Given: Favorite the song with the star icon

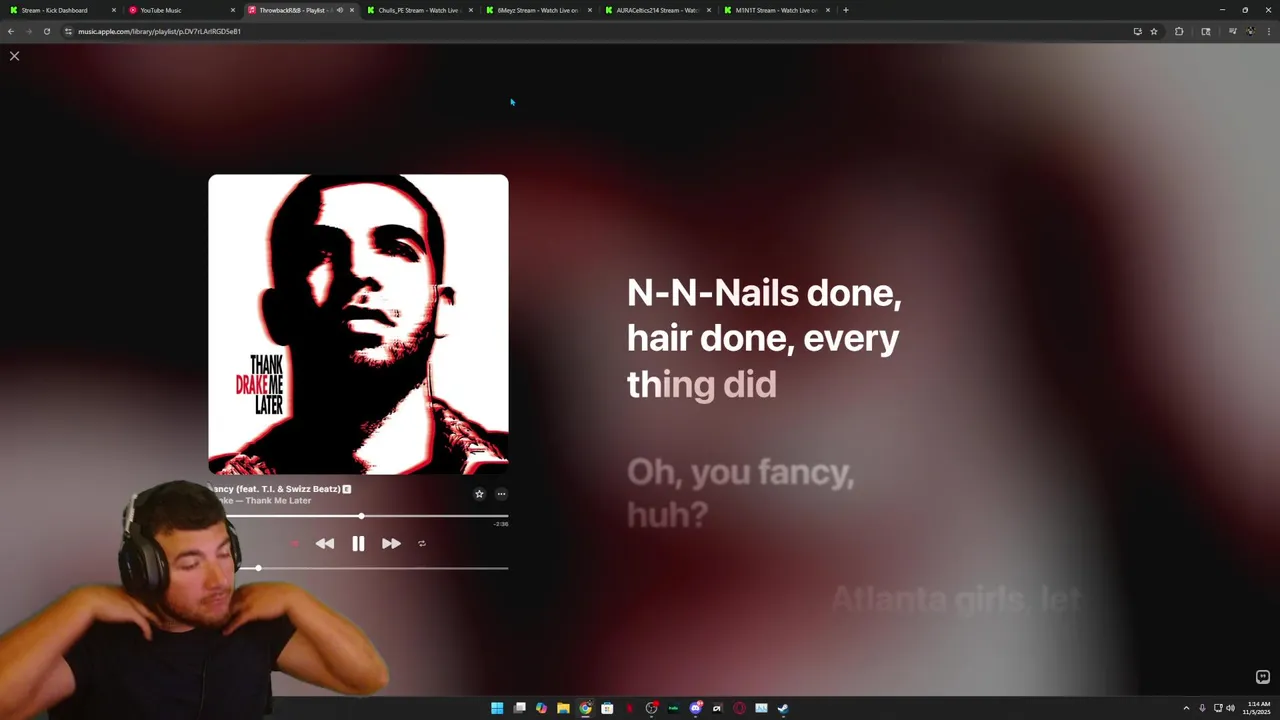Looking at the screenshot, I should (479, 494).
